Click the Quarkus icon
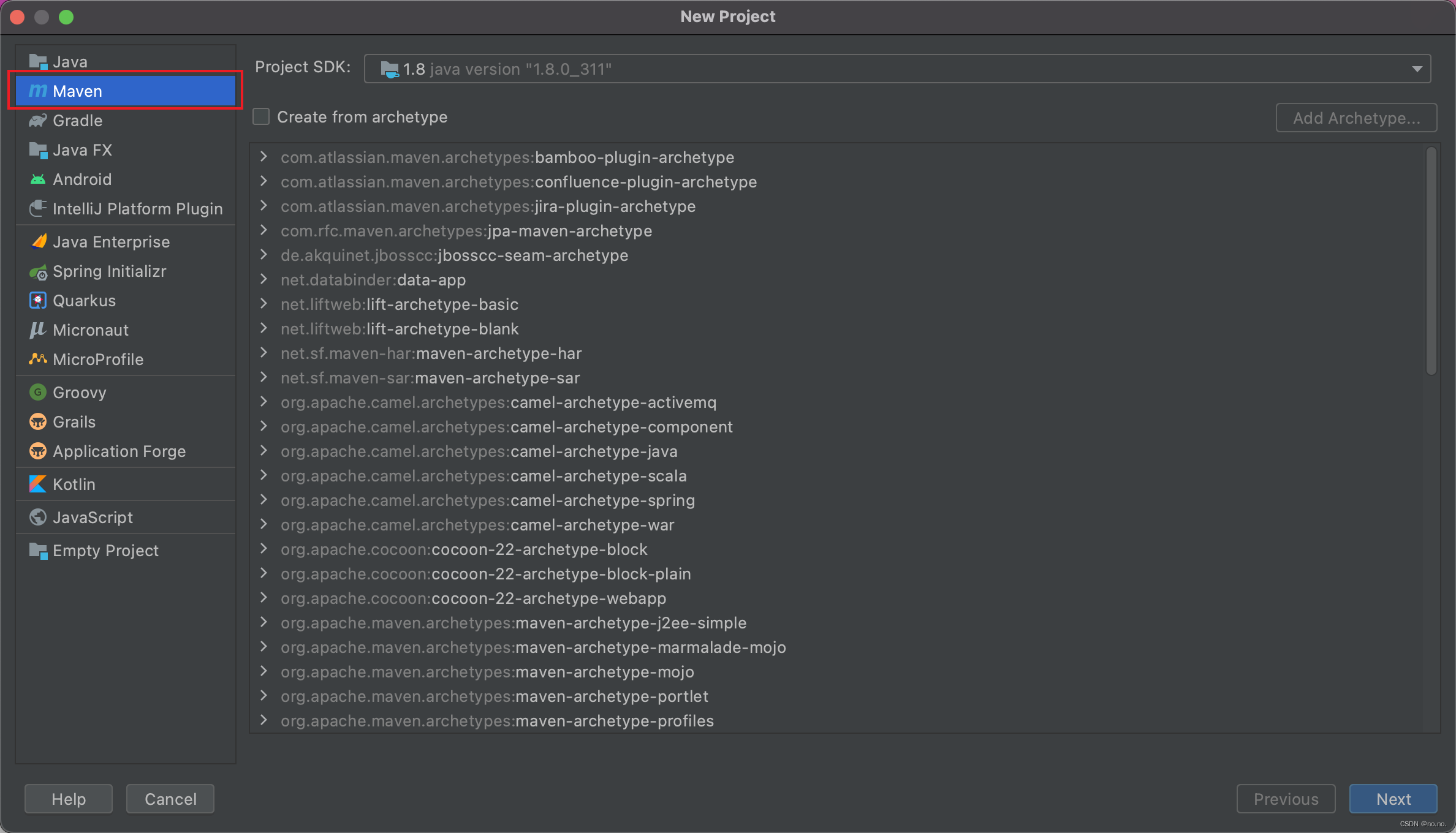 pos(38,301)
